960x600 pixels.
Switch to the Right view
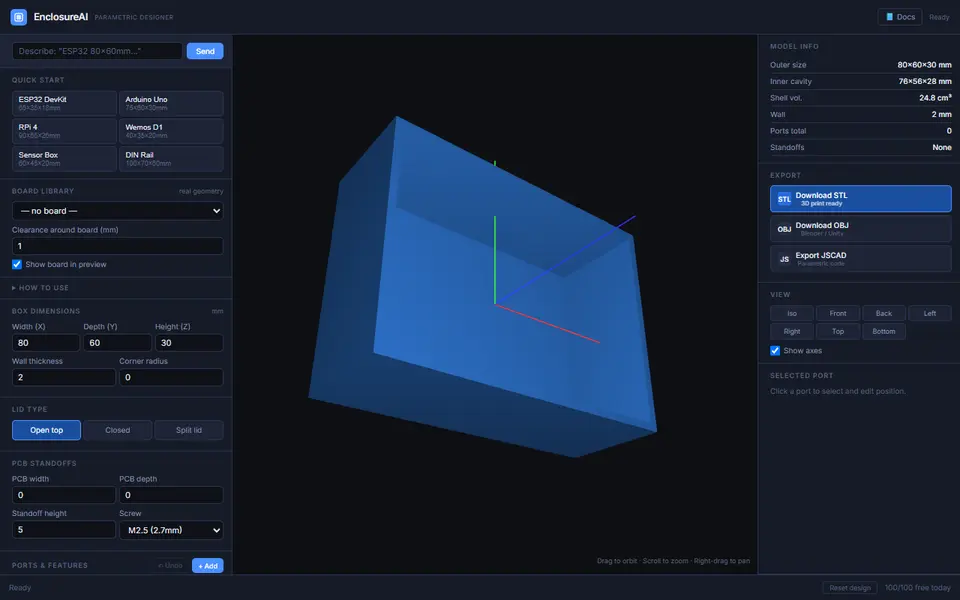click(x=792, y=331)
